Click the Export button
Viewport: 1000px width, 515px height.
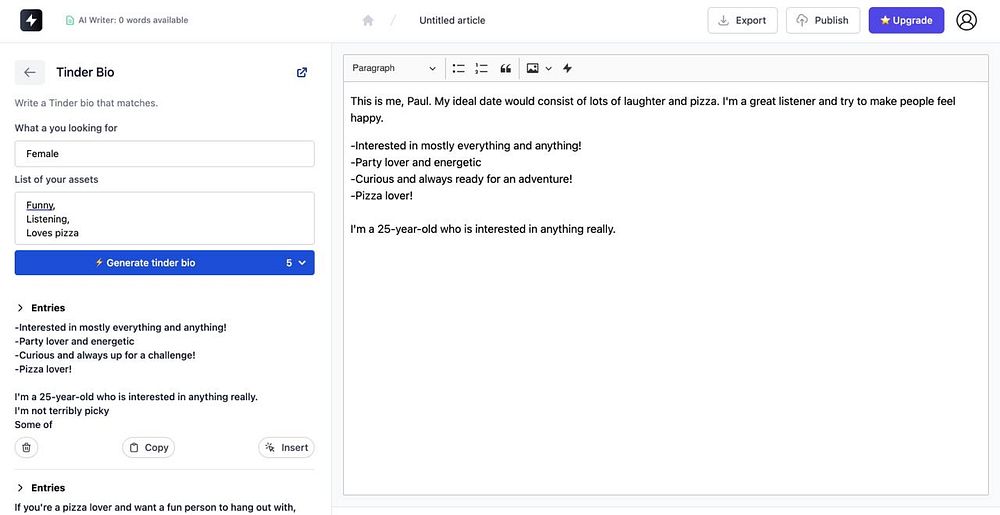click(742, 20)
